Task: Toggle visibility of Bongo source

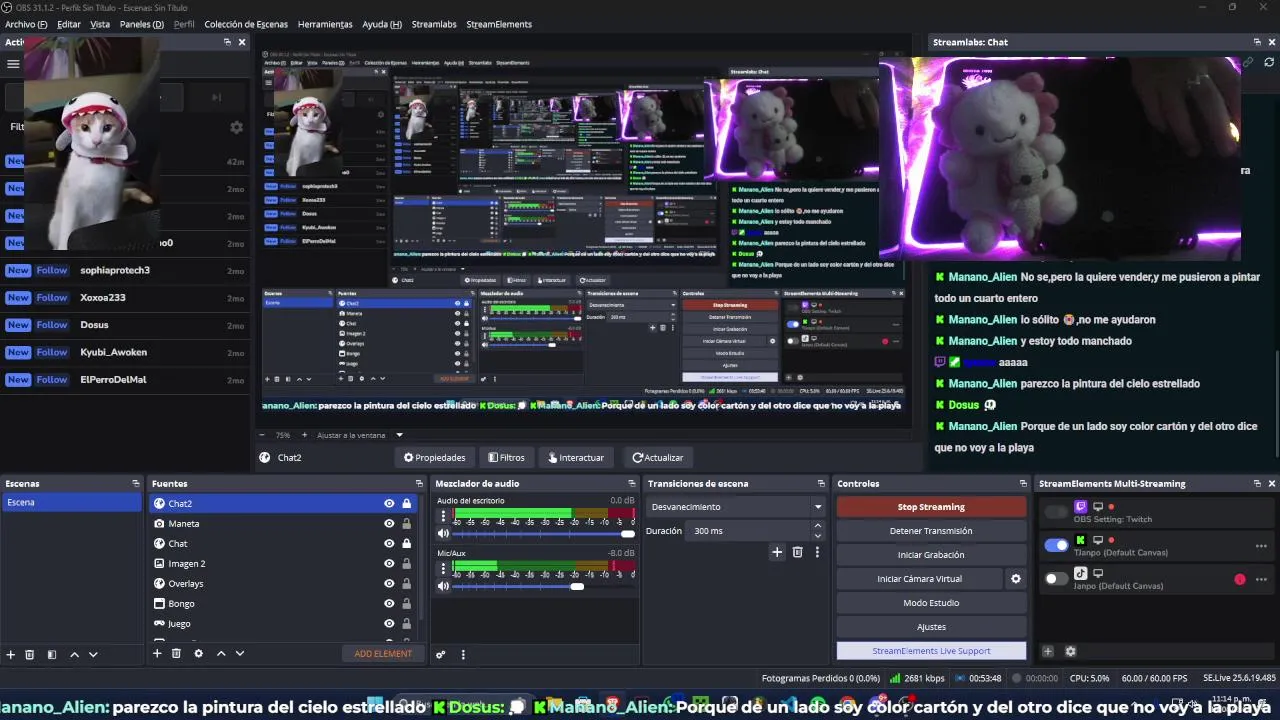Action: pyautogui.click(x=389, y=604)
